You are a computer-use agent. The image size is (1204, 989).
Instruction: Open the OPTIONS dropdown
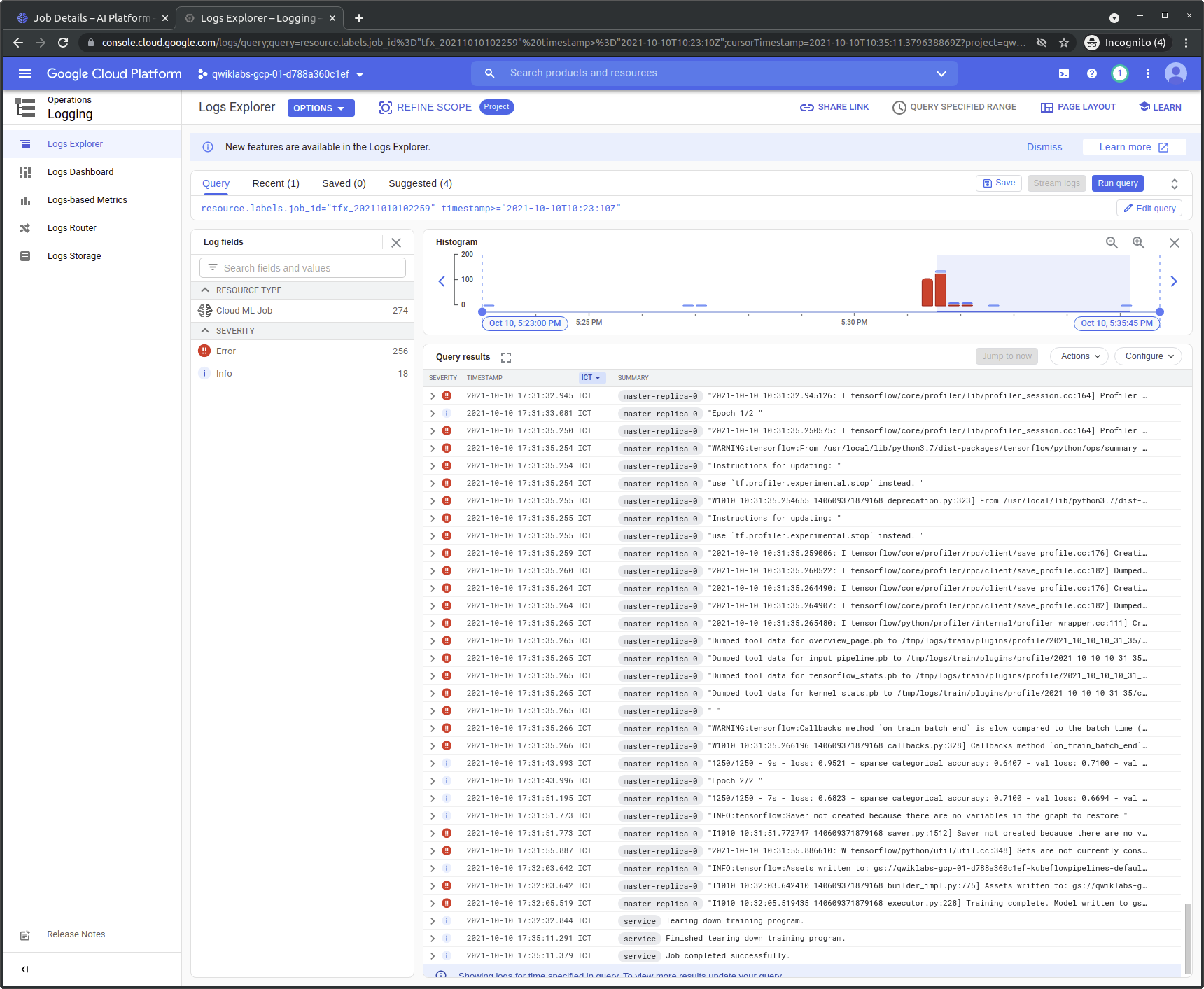pyautogui.click(x=321, y=108)
